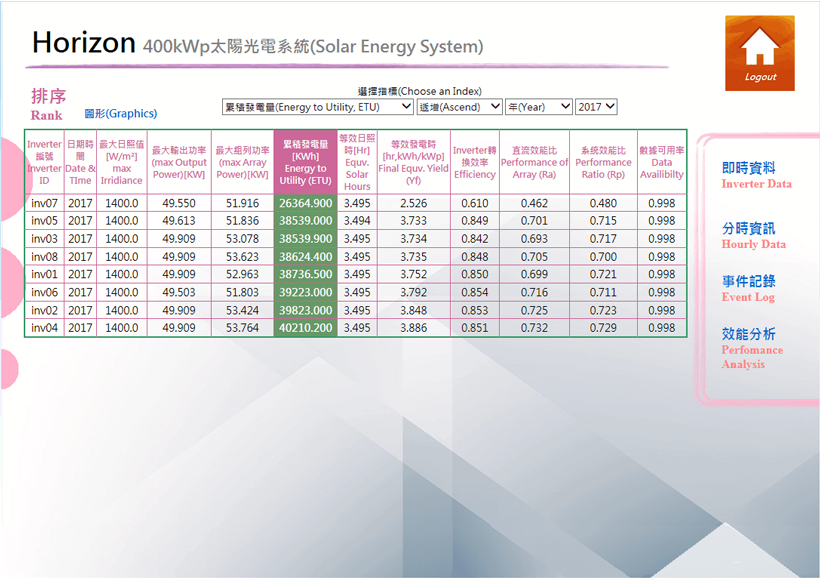Click the Inverter Efficiency column header
Image resolution: width=820 pixels, height=579 pixels.
click(474, 162)
